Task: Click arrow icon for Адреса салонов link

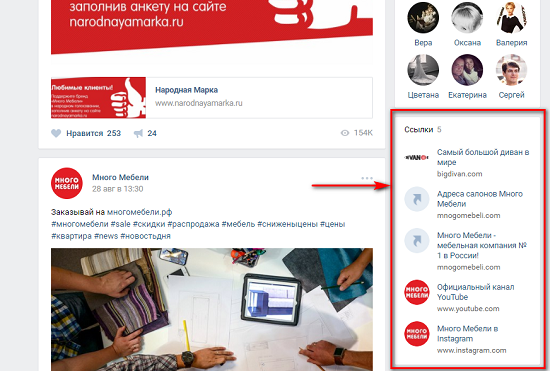Action: (417, 199)
